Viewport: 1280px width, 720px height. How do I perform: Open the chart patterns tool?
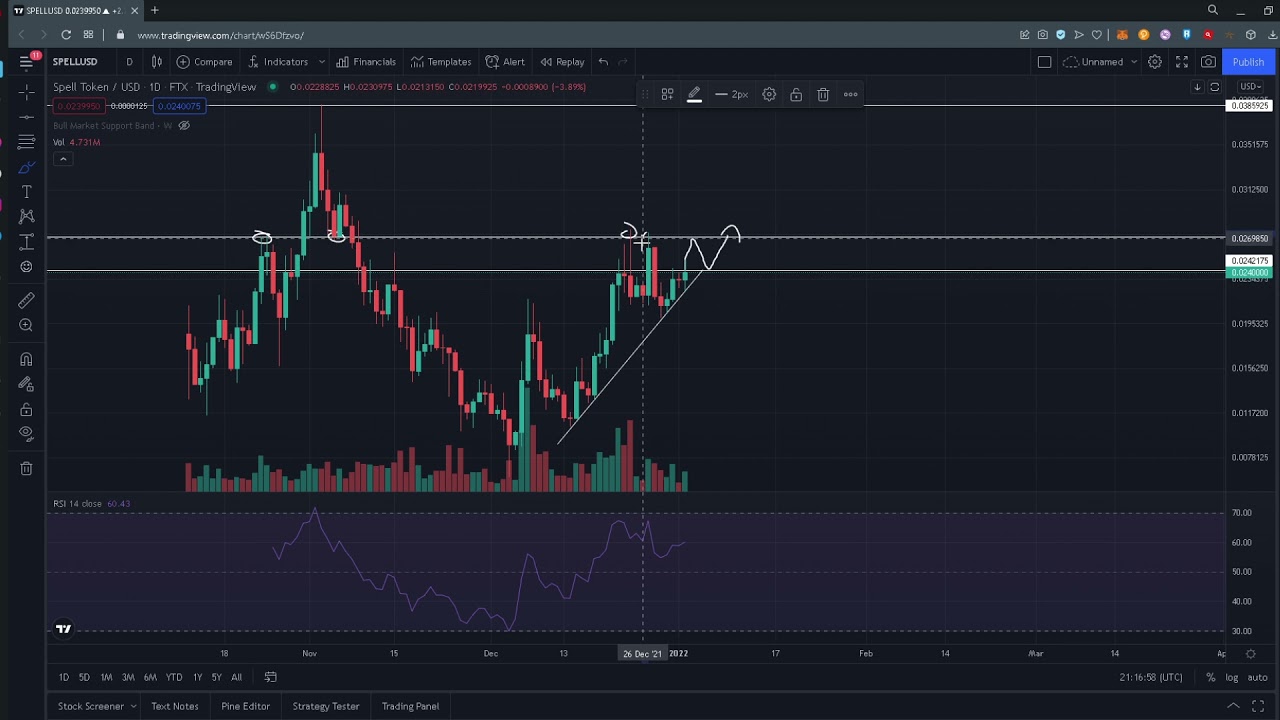(x=26, y=217)
